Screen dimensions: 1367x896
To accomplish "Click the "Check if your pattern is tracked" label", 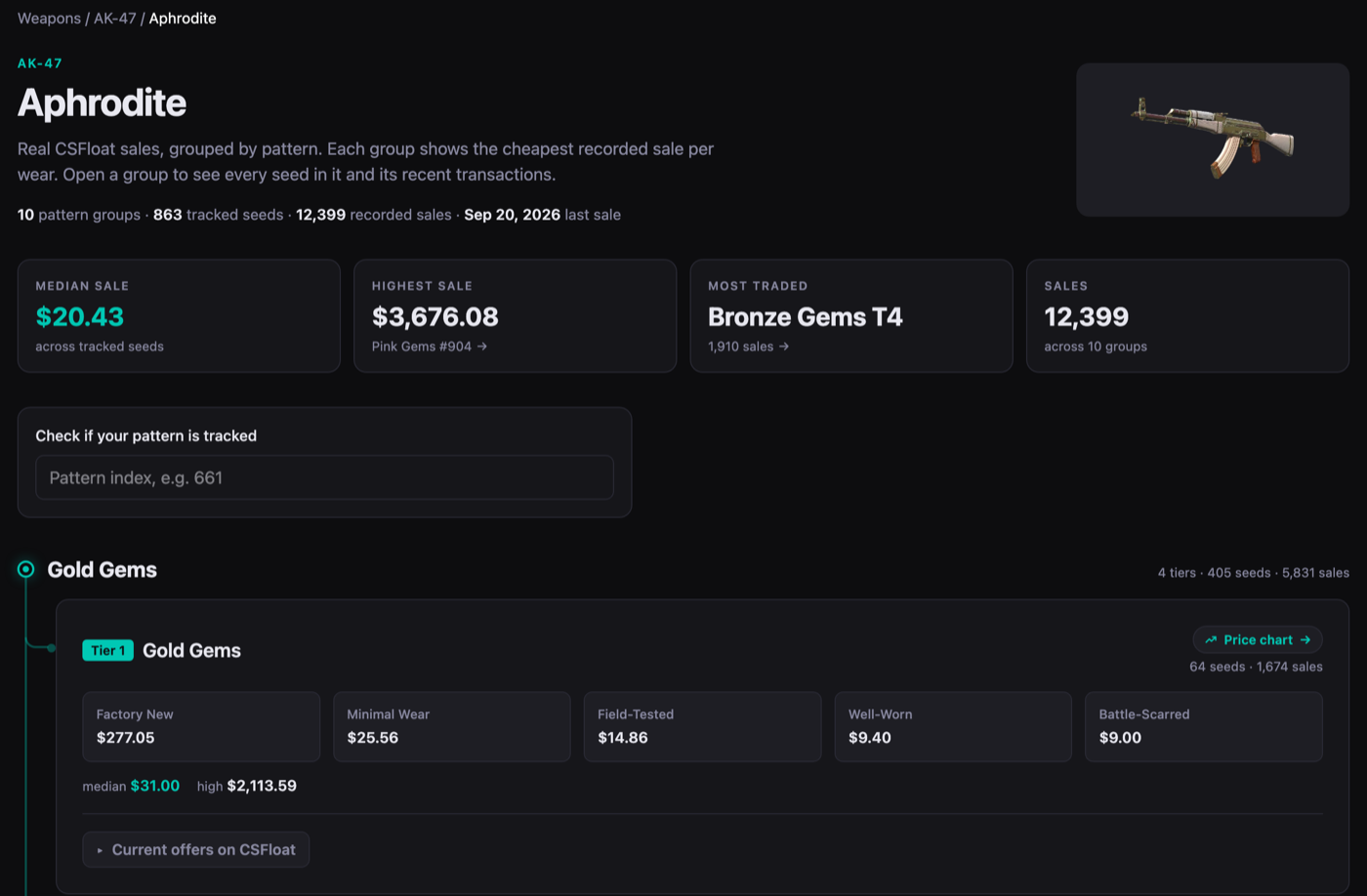I will pyautogui.click(x=146, y=436).
